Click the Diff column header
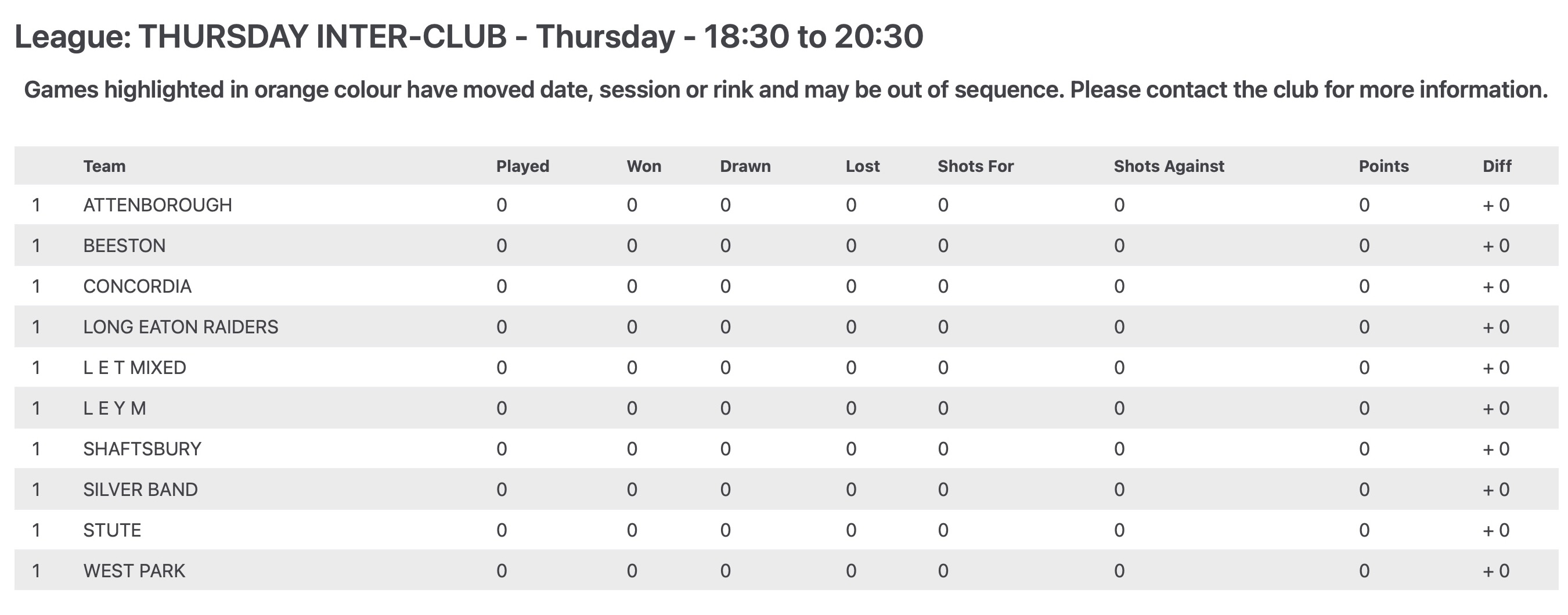This screenshot has height=615, width=1568. (x=1497, y=166)
